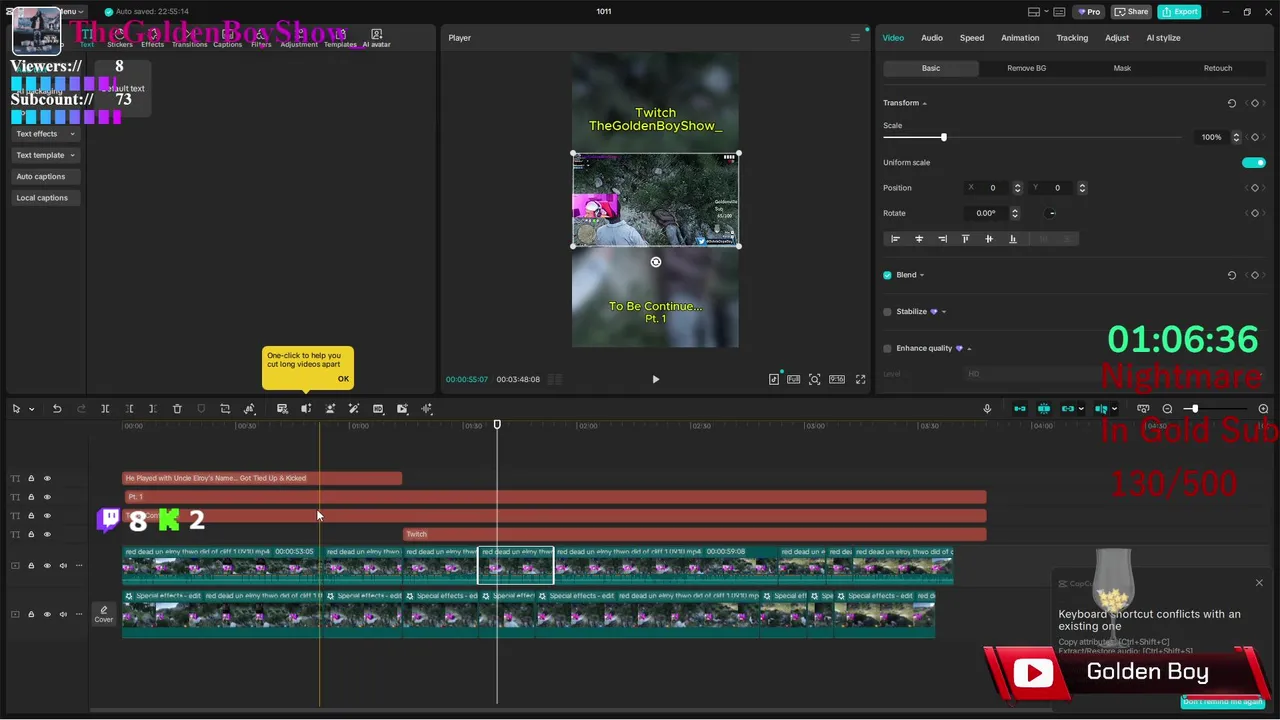Screen dimensions: 1280x720
Task: Enable the Enhance quality checkbox
Action: pyautogui.click(x=887, y=348)
